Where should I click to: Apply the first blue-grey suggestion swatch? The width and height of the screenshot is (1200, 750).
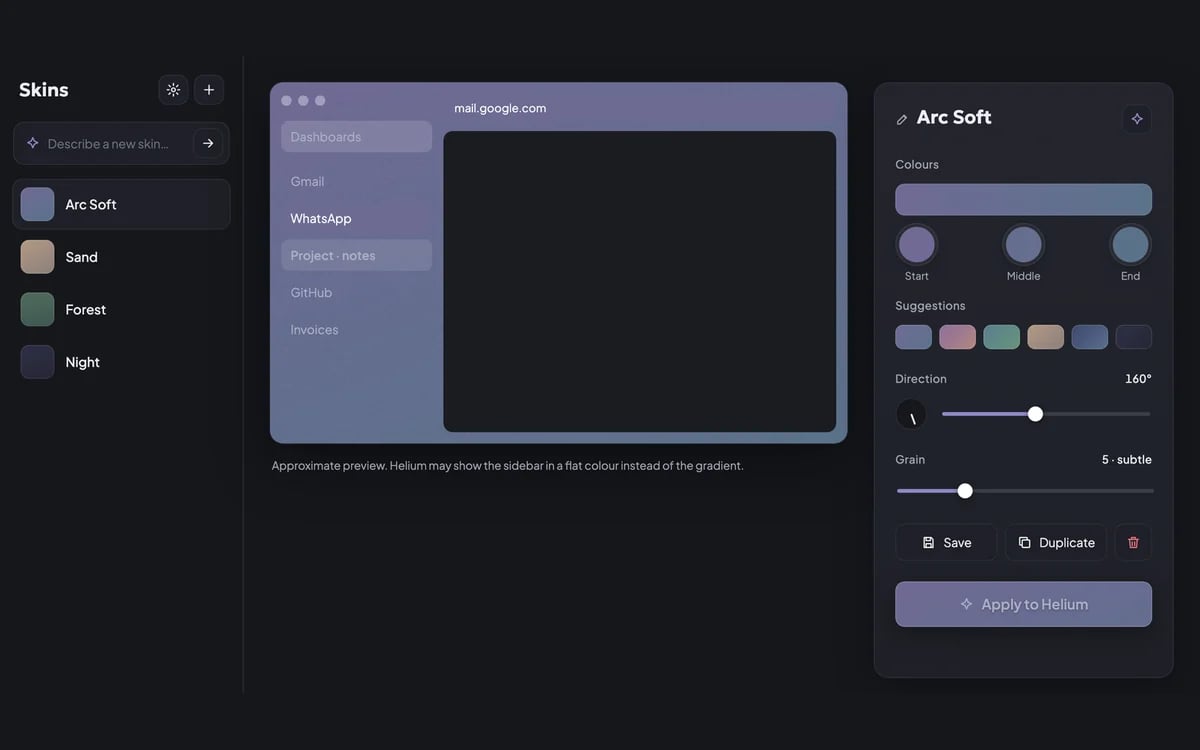tap(913, 337)
